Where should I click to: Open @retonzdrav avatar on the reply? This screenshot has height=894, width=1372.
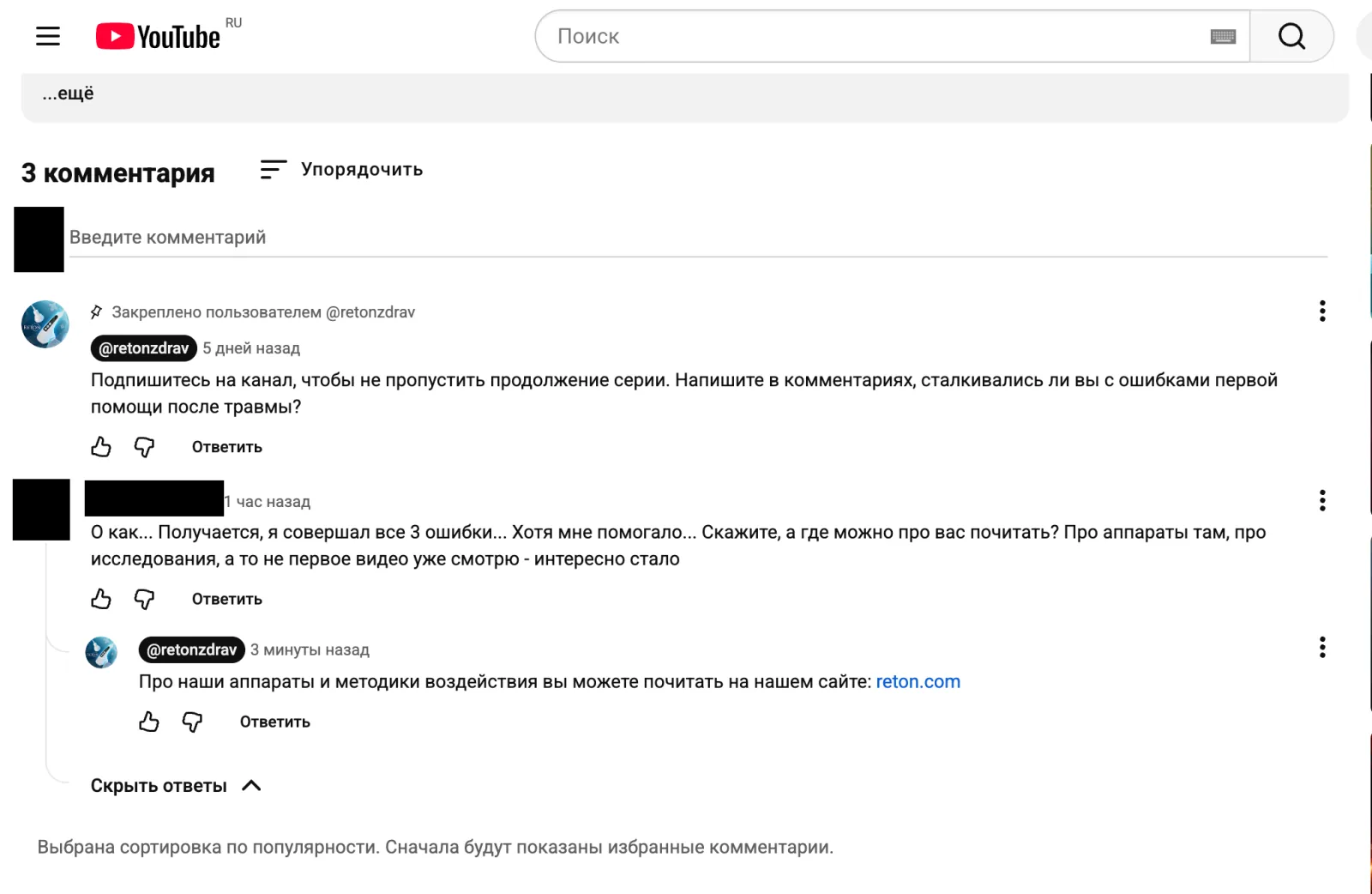coord(101,652)
